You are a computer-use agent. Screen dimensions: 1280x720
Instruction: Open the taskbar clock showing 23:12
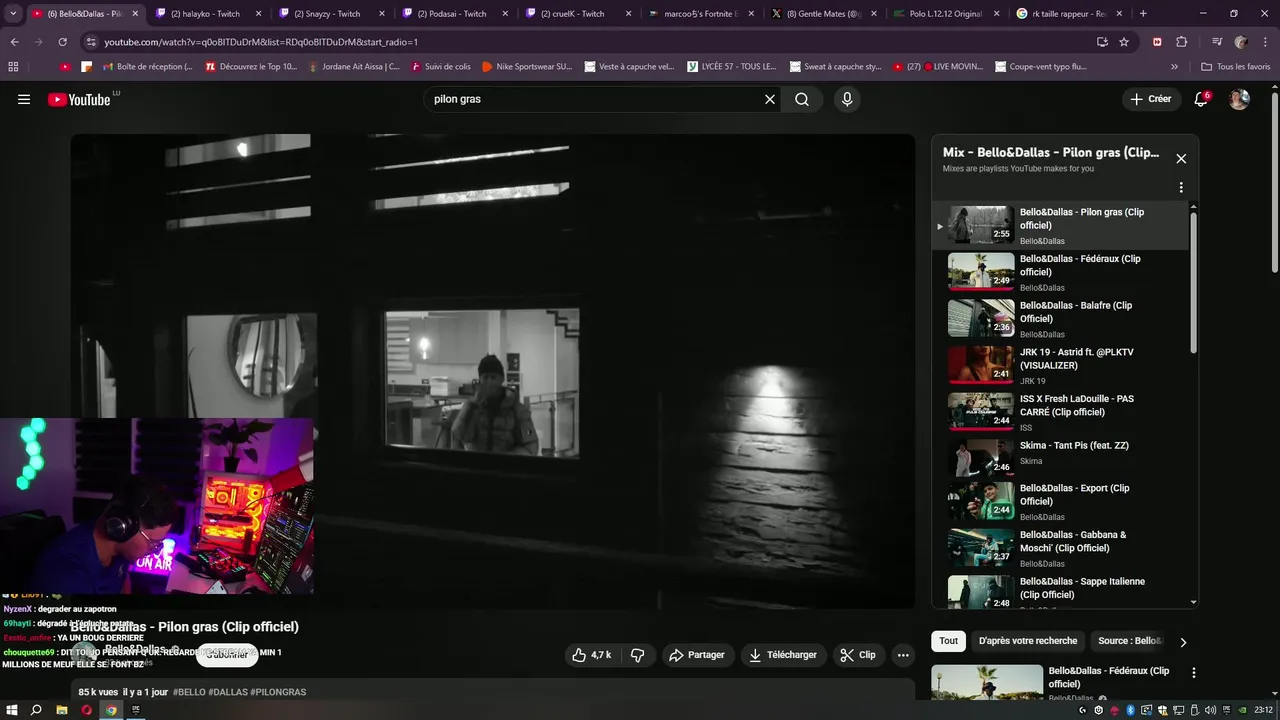click(1262, 710)
